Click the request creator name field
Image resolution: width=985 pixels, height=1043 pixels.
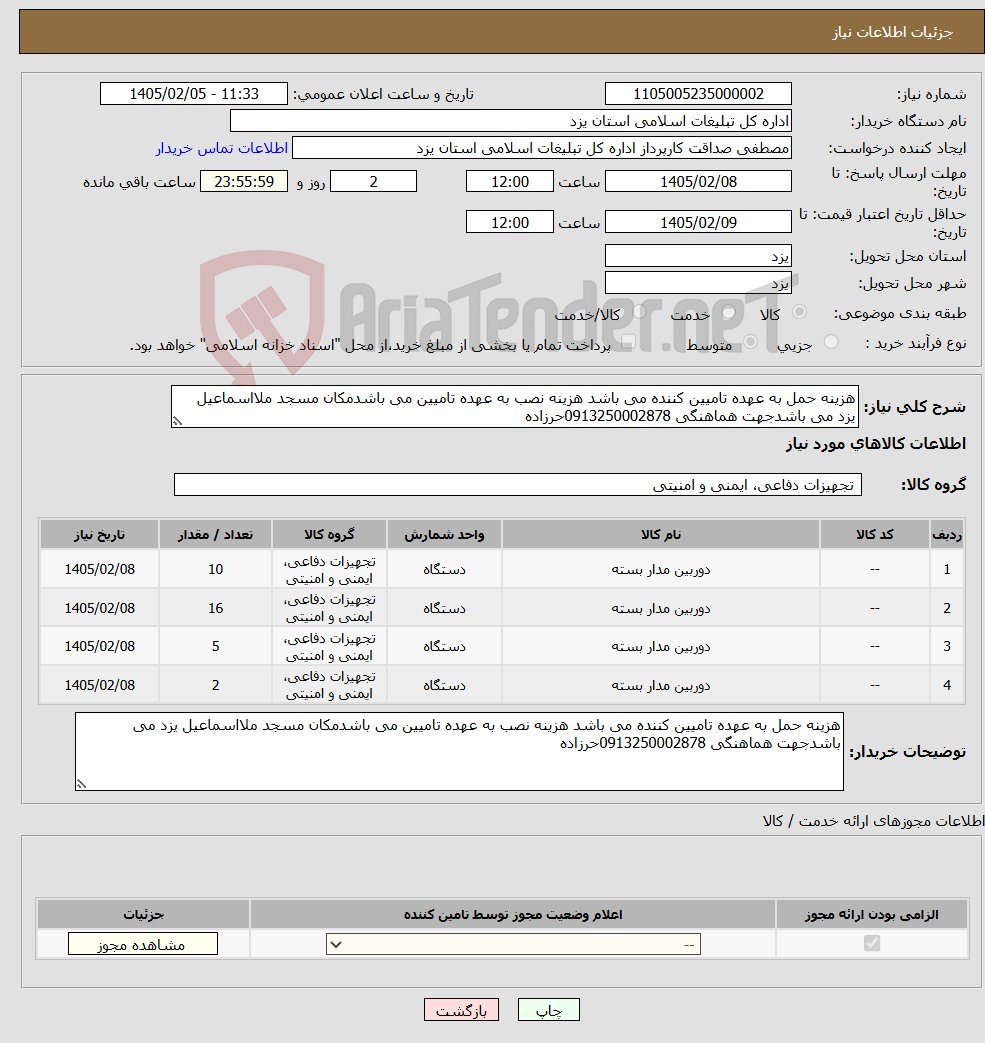click(x=542, y=148)
